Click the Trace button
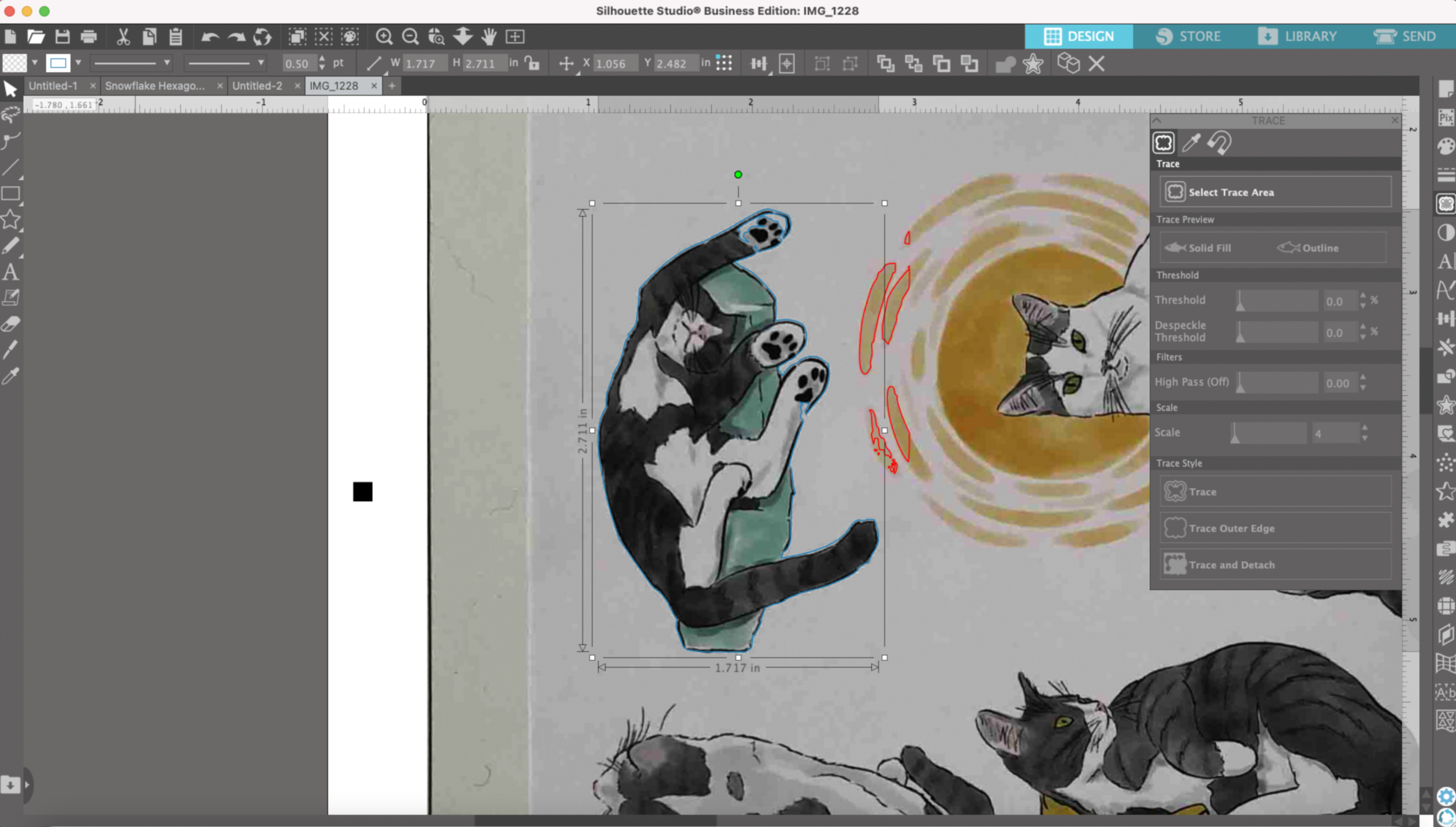Image resolution: width=1456 pixels, height=827 pixels. [x=1275, y=492]
